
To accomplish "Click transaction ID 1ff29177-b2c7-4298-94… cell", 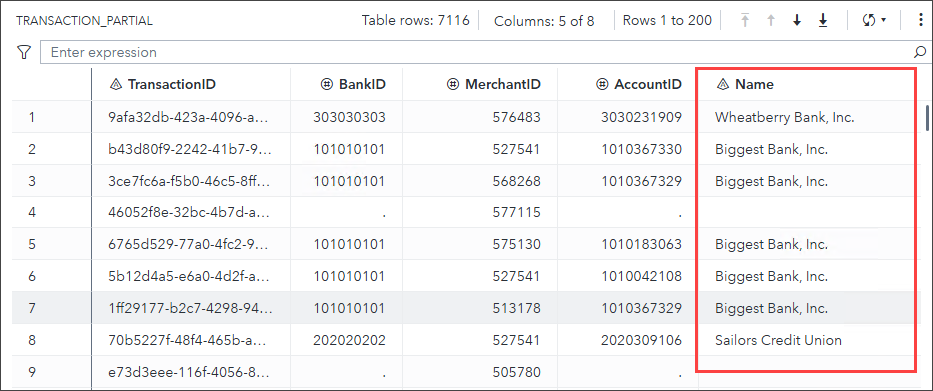I will (x=190, y=308).
